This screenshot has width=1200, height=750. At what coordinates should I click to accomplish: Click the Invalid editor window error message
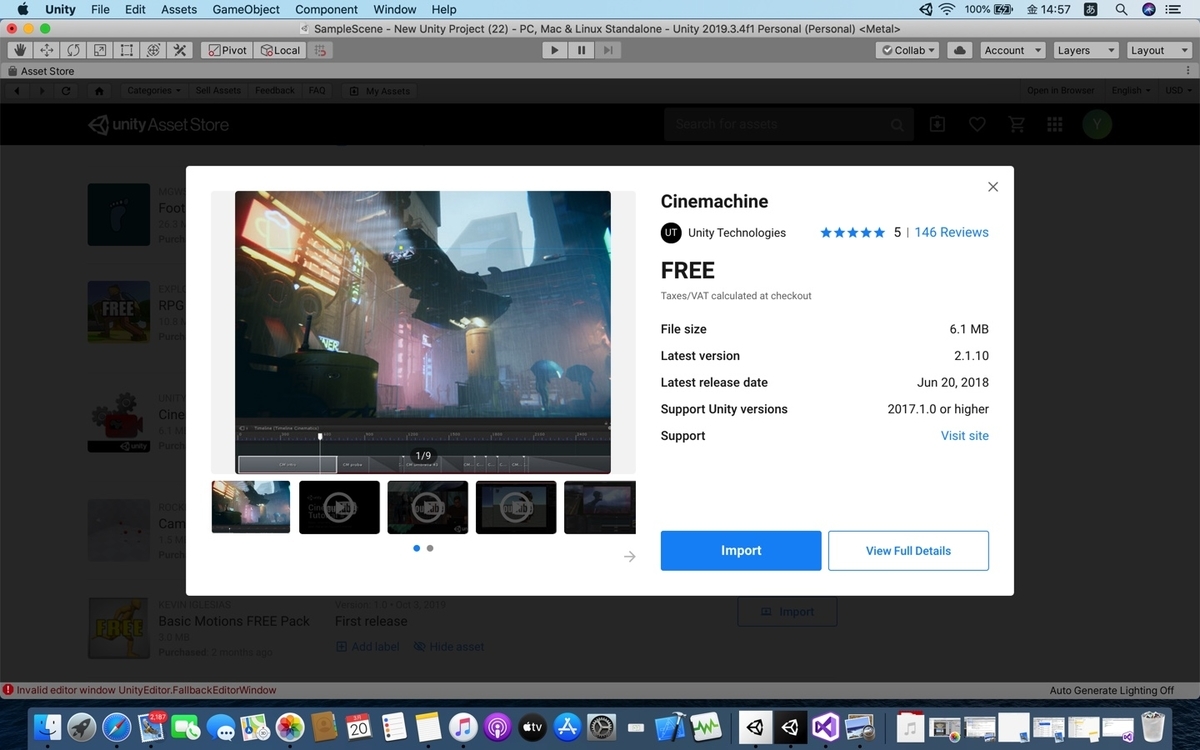point(146,690)
